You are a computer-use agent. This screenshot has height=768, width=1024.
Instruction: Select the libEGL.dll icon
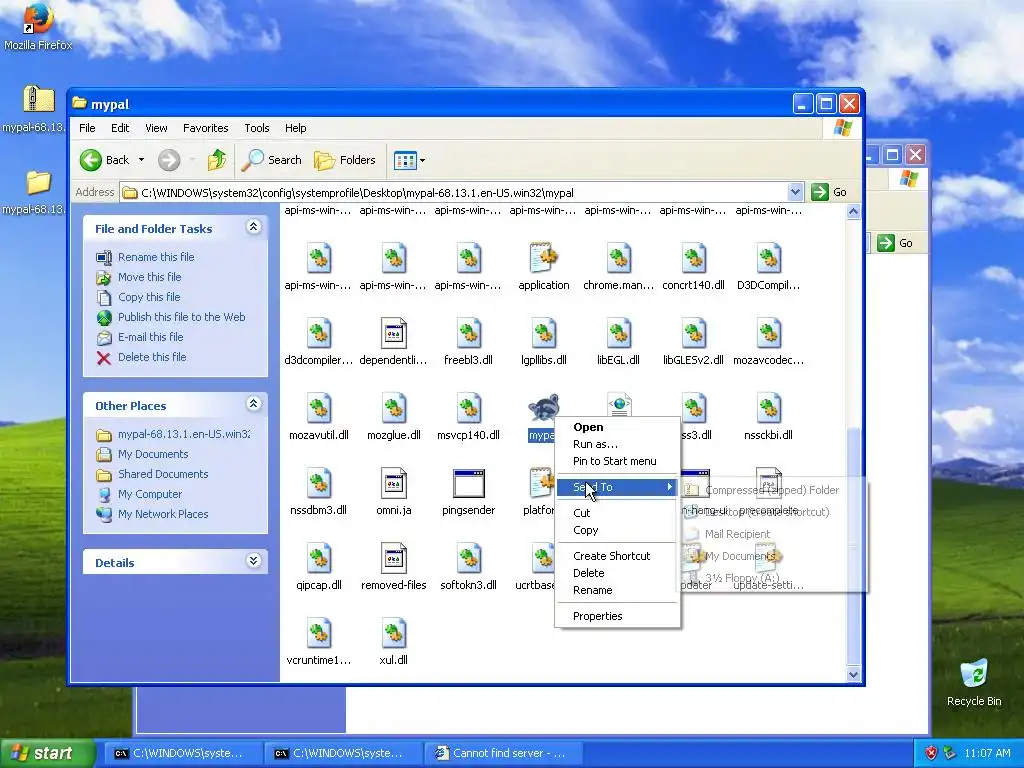tap(618, 333)
